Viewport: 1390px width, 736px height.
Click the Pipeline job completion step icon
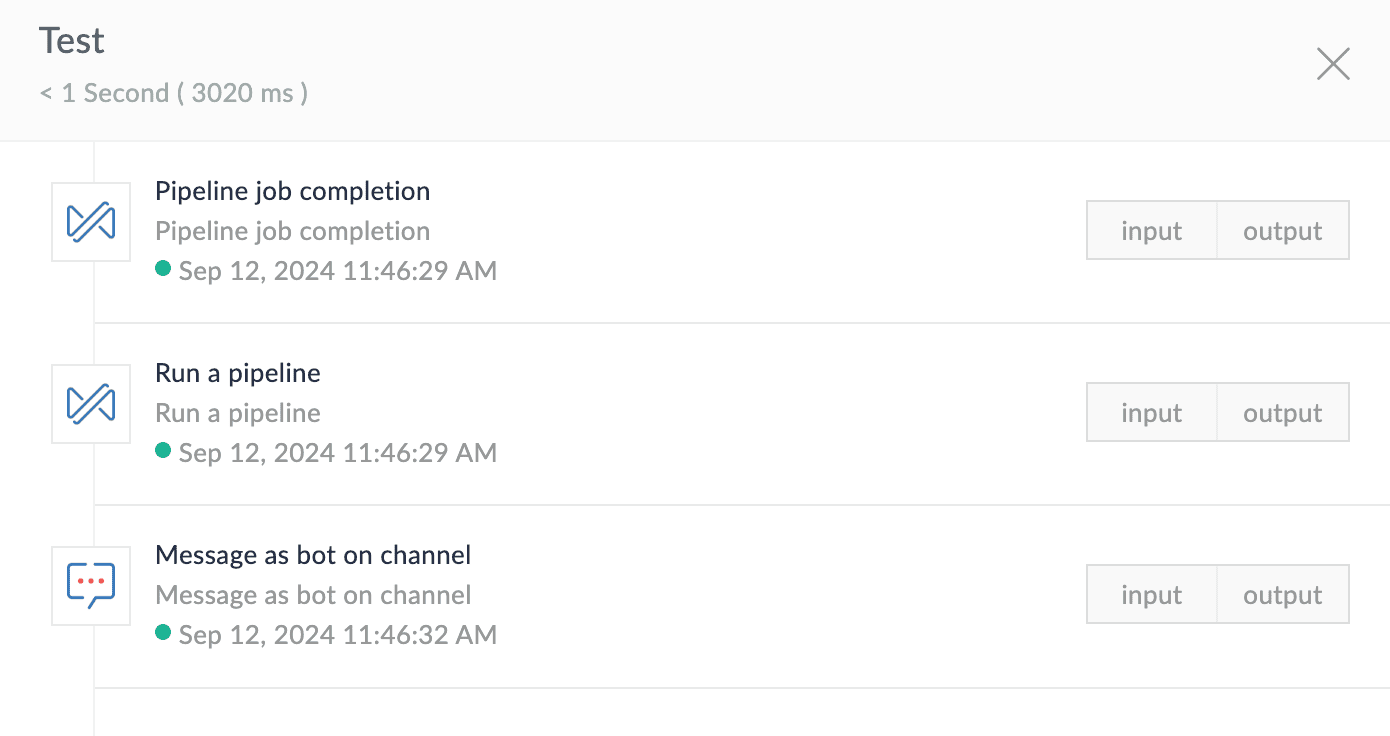click(91, 222)
